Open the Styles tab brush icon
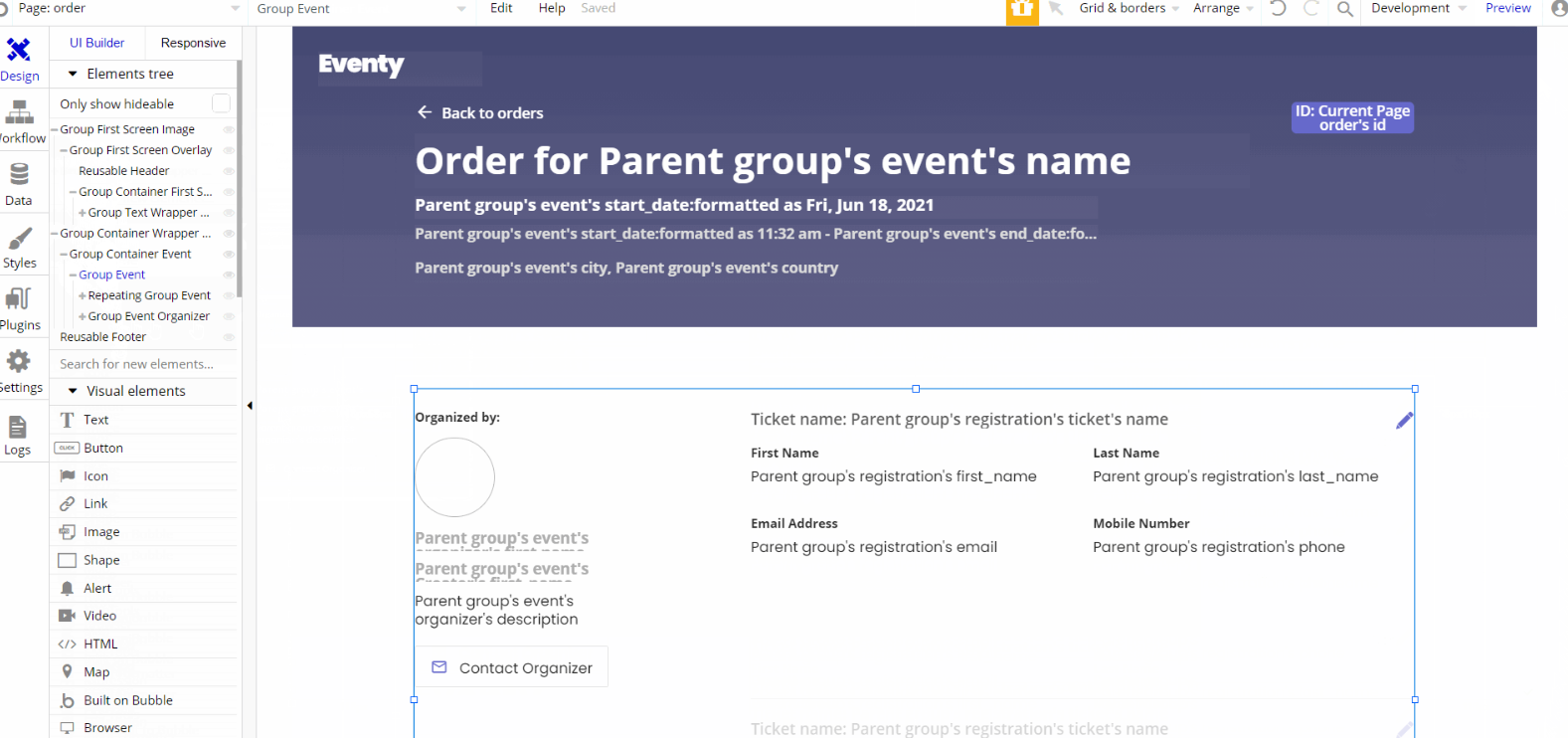 [19, 239]
